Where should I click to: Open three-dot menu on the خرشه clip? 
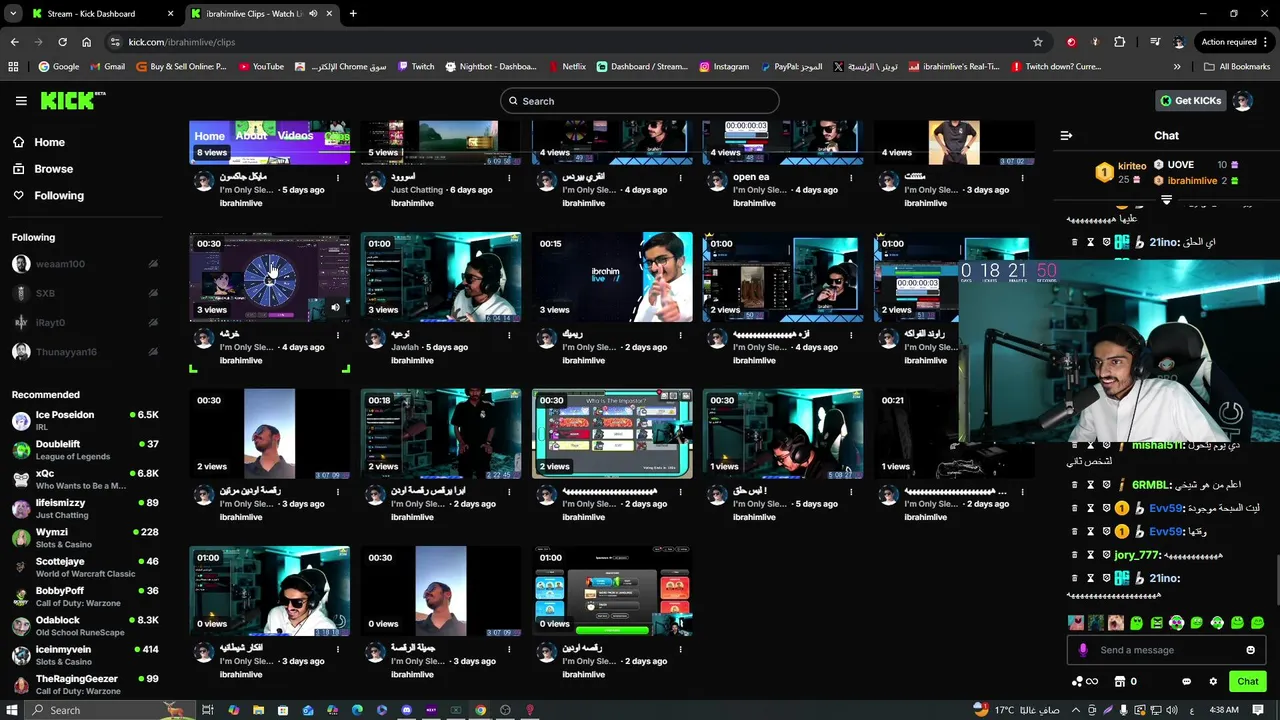(x=338, y=335)
